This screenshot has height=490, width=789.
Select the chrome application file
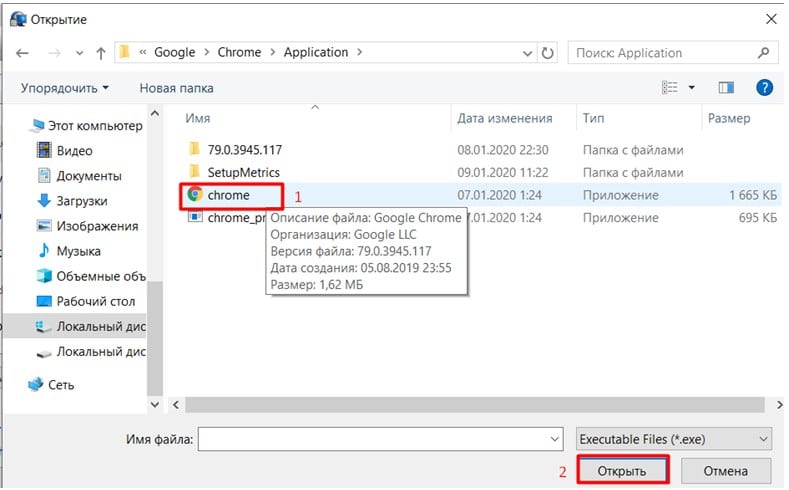pyautogui.click(x=228, y=195)
